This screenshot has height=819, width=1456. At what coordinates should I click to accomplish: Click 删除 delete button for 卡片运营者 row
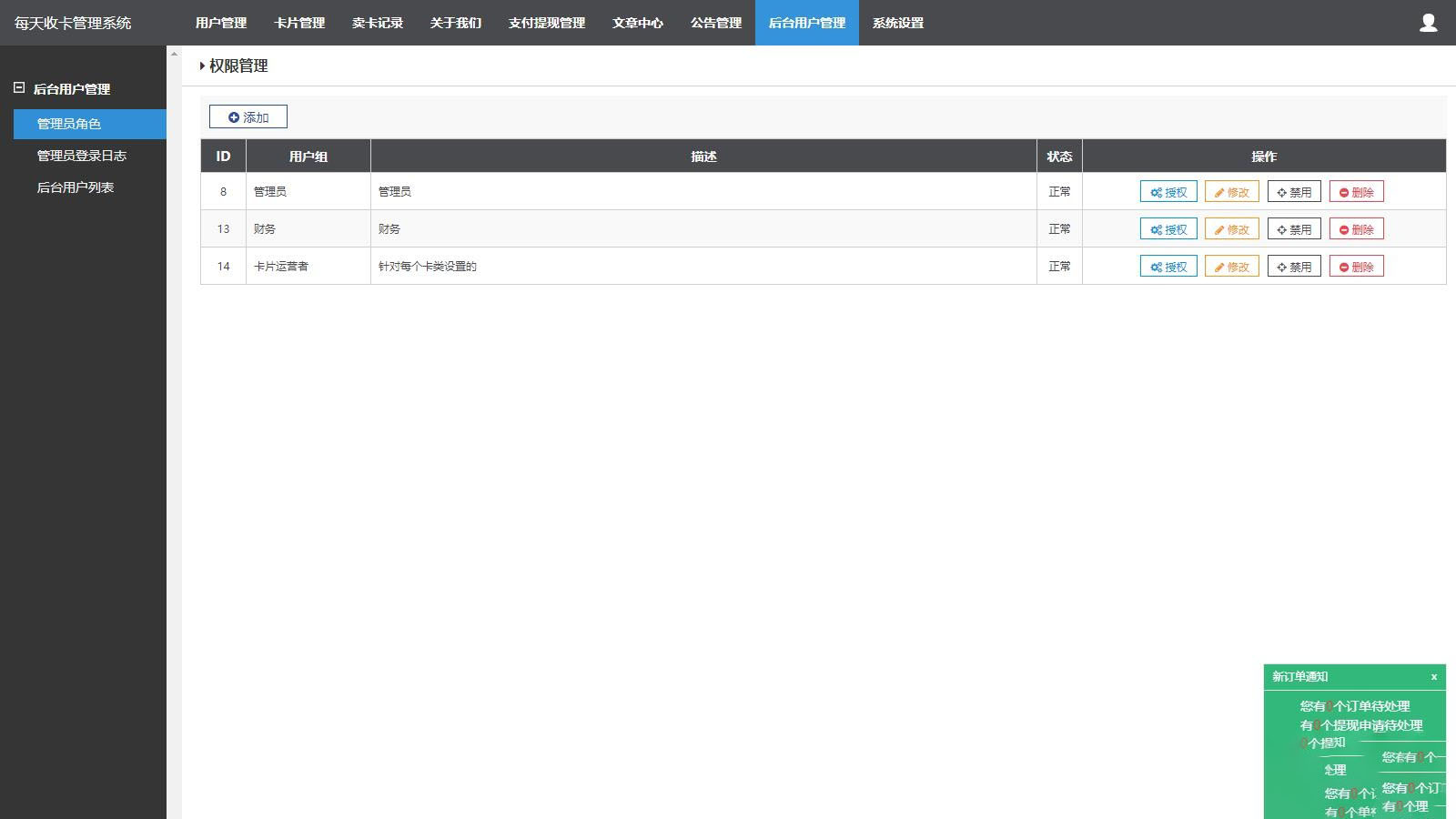1356,267
